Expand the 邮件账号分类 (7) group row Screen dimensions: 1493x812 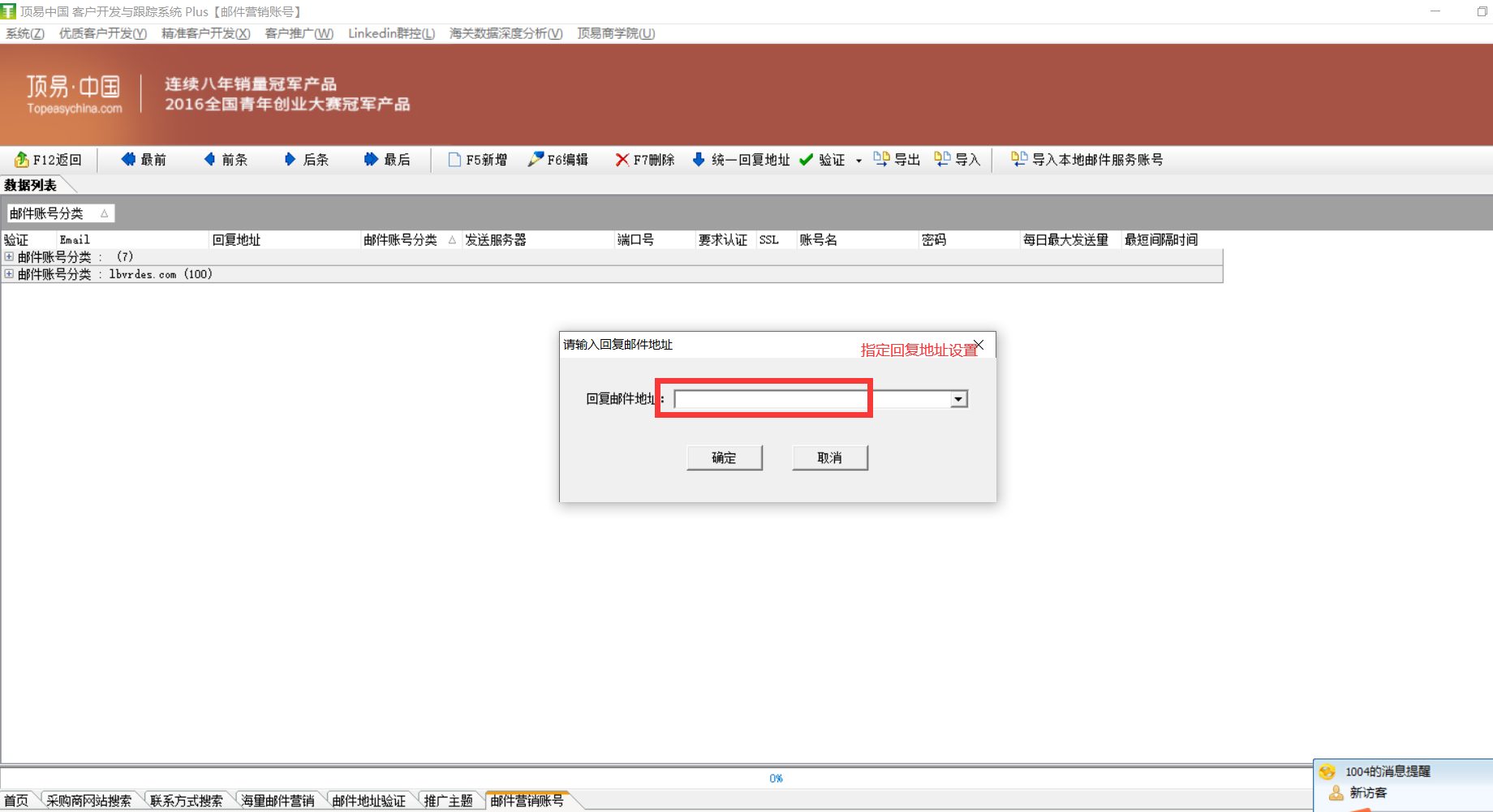coord(8,256)
